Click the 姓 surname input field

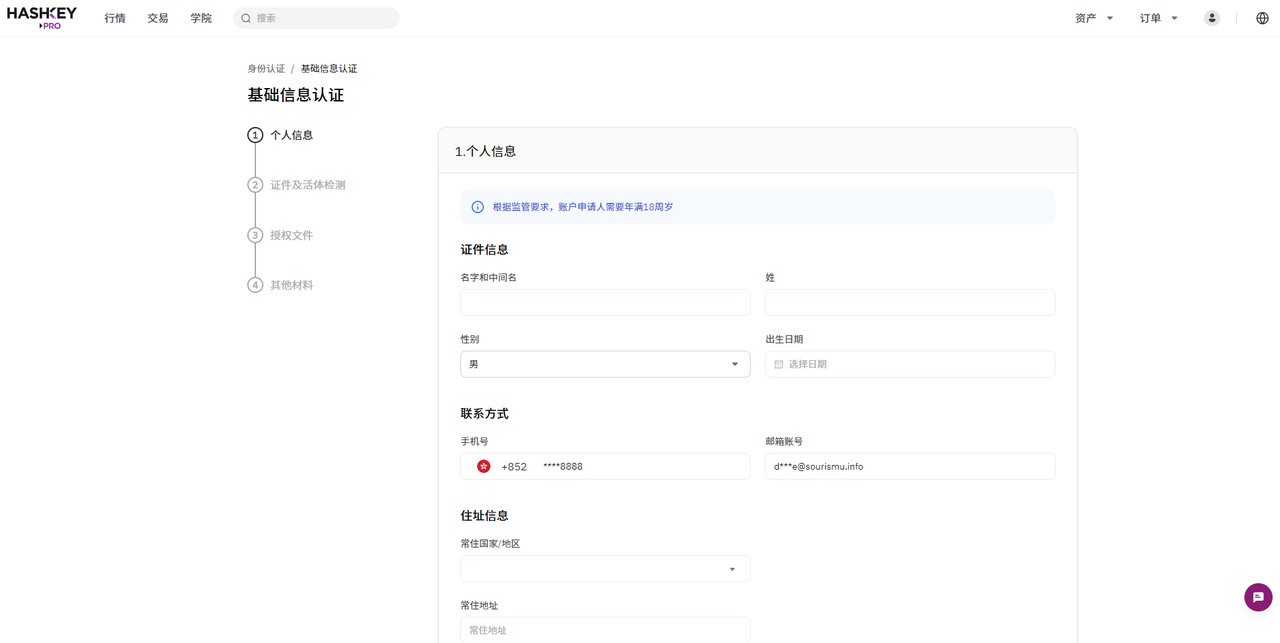tap(910, 302)
